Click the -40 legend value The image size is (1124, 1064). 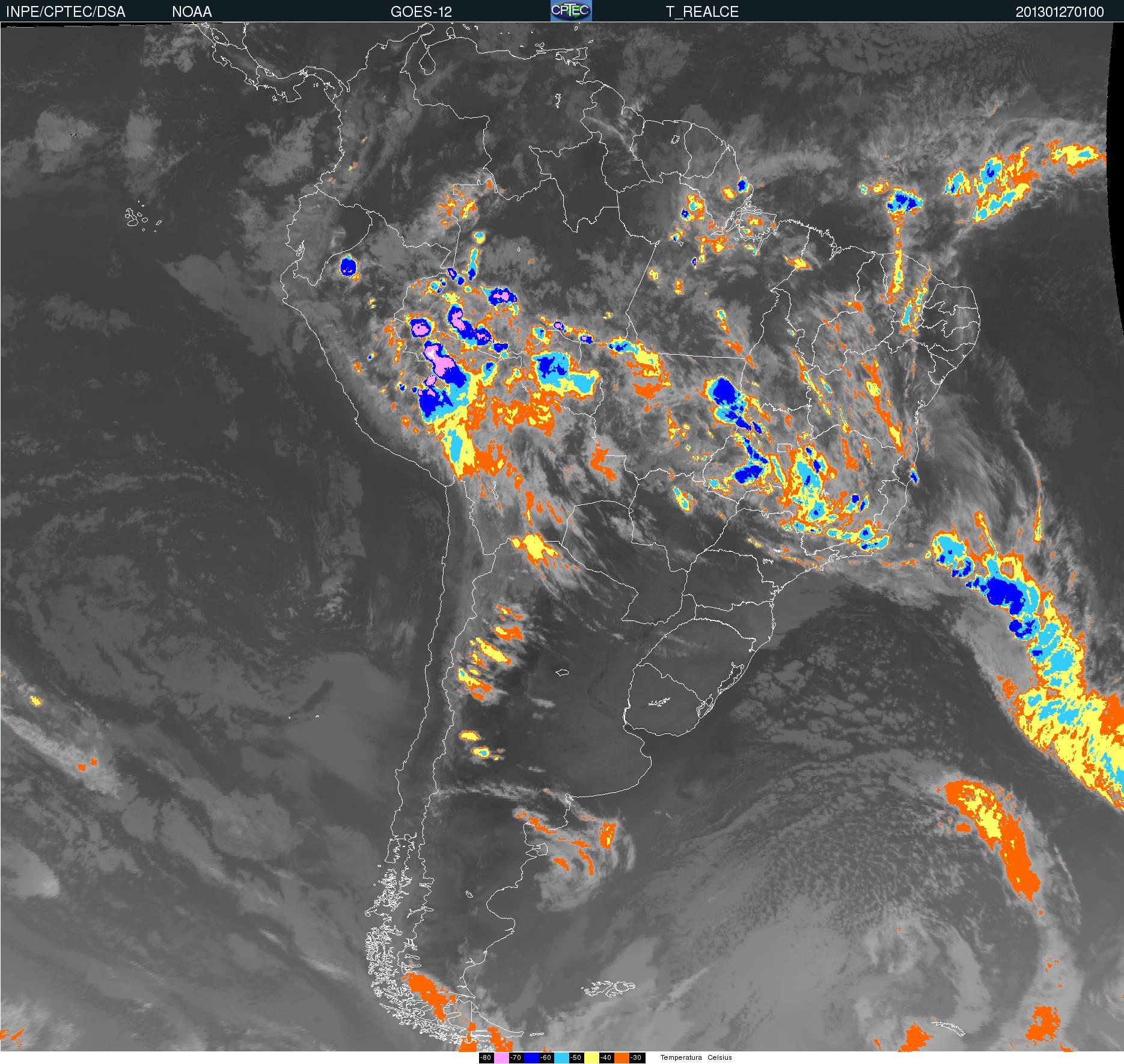coord(606,1057)
